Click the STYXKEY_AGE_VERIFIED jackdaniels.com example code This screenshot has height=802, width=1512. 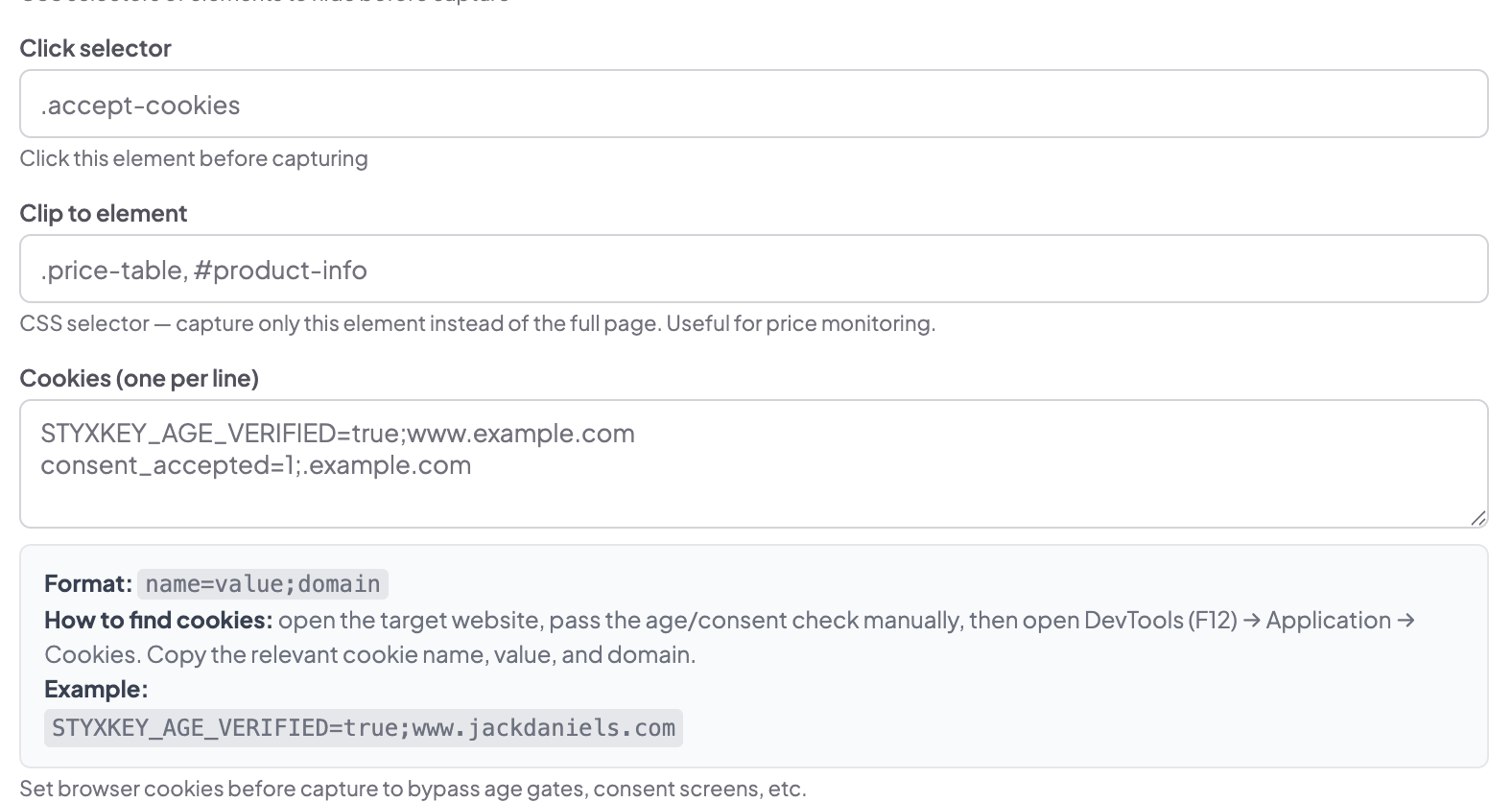(364, 727)
